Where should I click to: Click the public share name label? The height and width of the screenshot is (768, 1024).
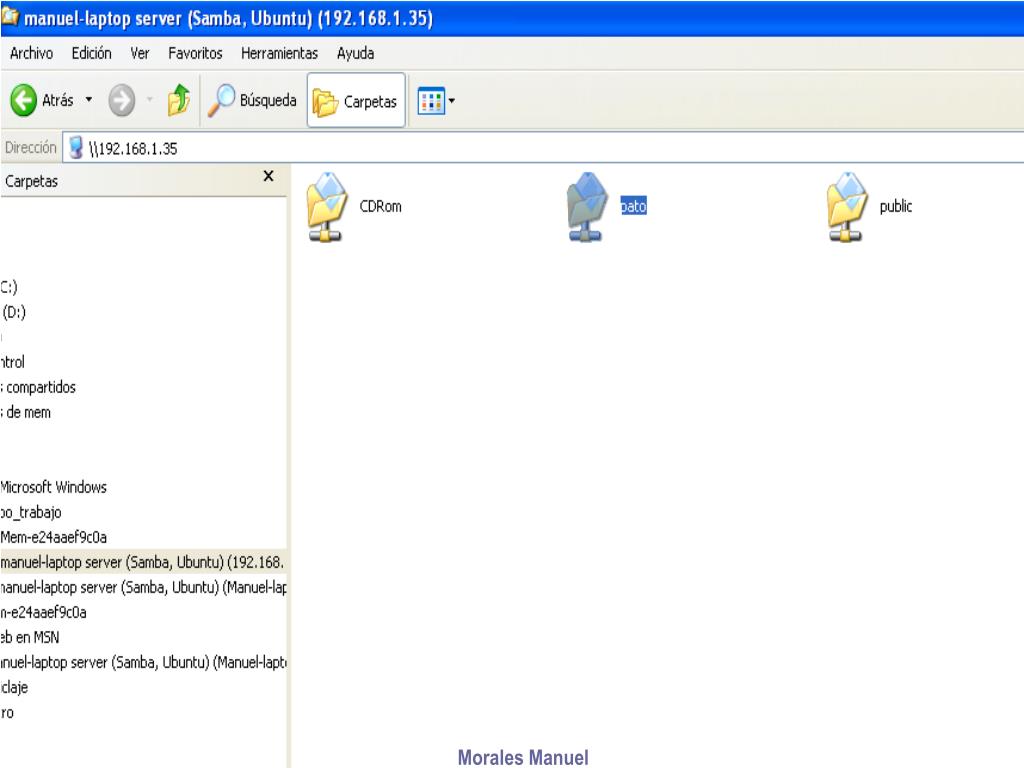896,206
